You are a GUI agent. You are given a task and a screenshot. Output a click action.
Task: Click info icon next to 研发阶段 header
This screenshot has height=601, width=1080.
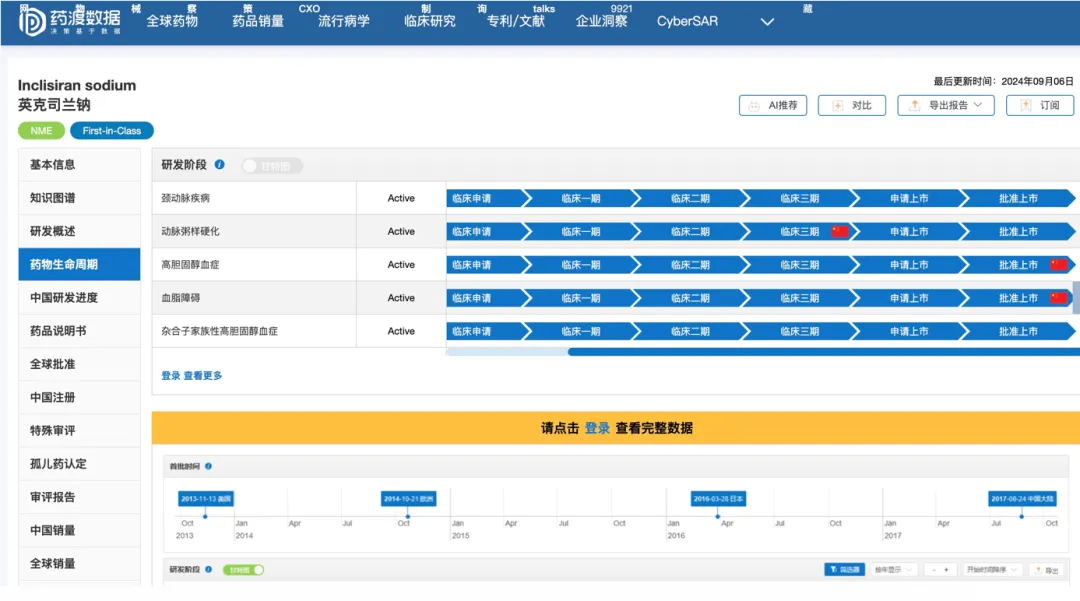click(x=220, y=165)
